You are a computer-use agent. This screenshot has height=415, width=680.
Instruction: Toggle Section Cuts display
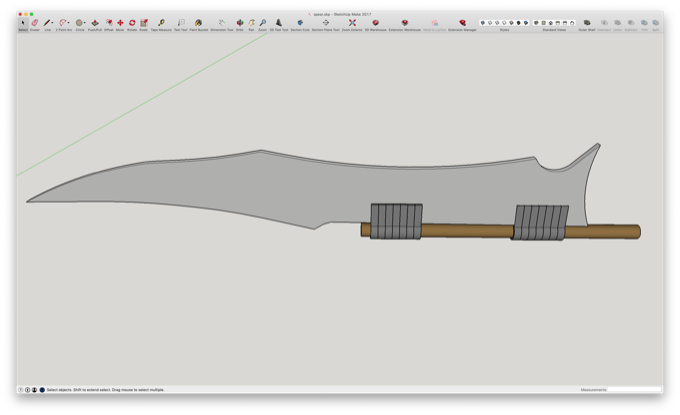(300, 23)
